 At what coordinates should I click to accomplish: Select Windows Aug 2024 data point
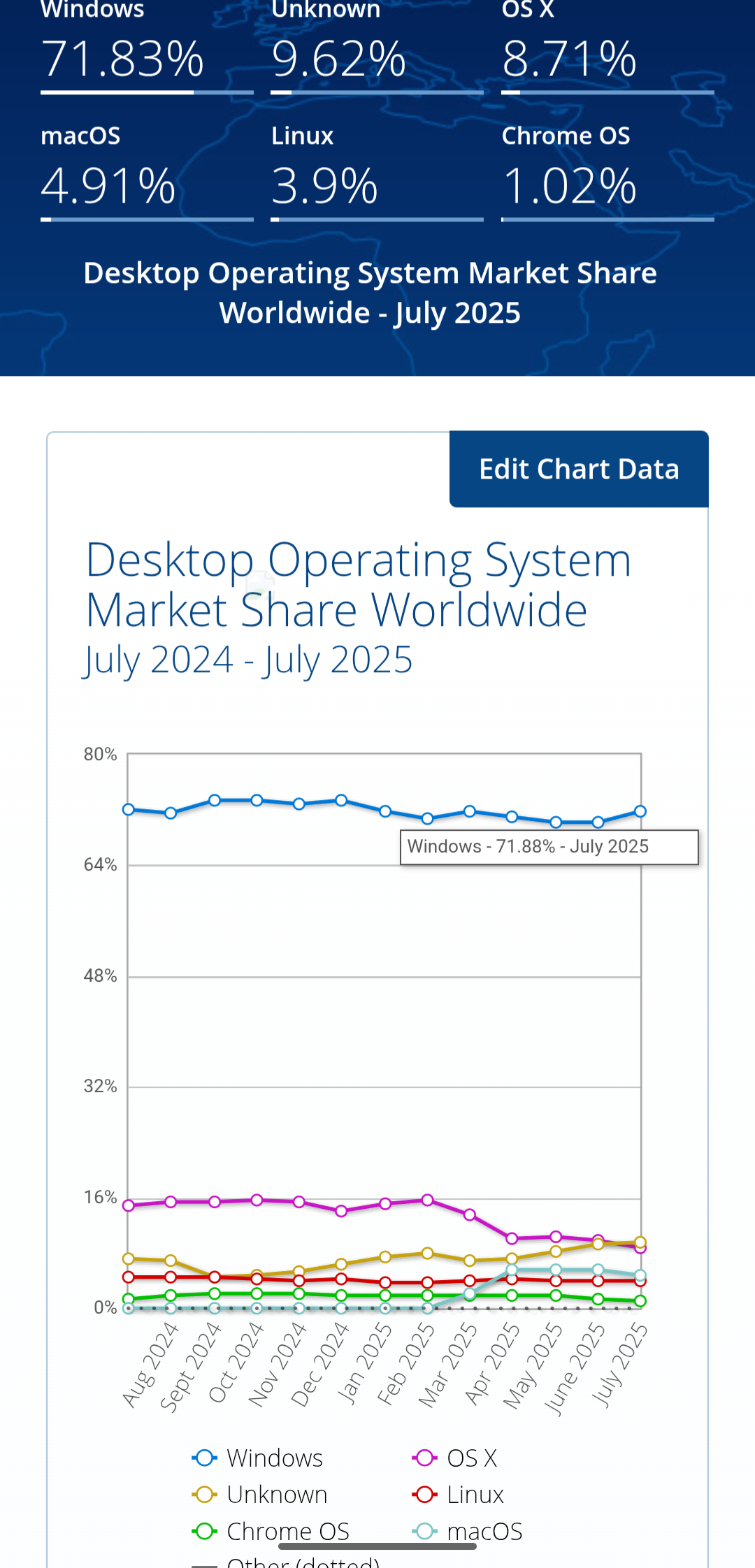[x=171, y=813]
